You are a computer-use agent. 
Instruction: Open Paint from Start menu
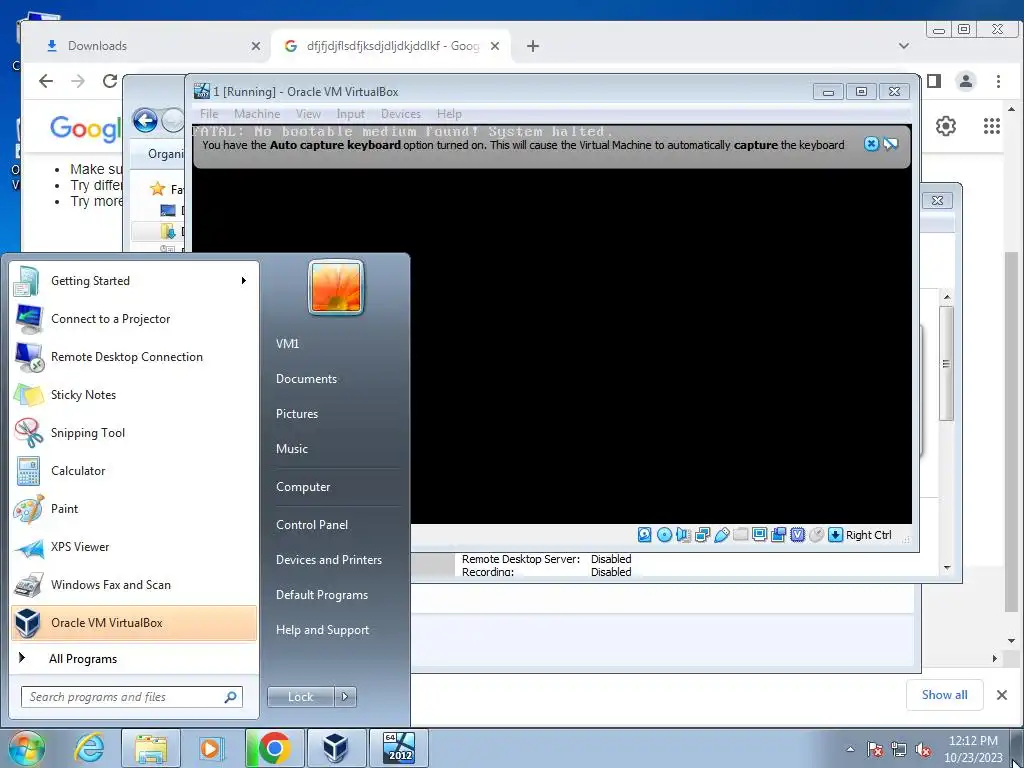pos(134,509)
